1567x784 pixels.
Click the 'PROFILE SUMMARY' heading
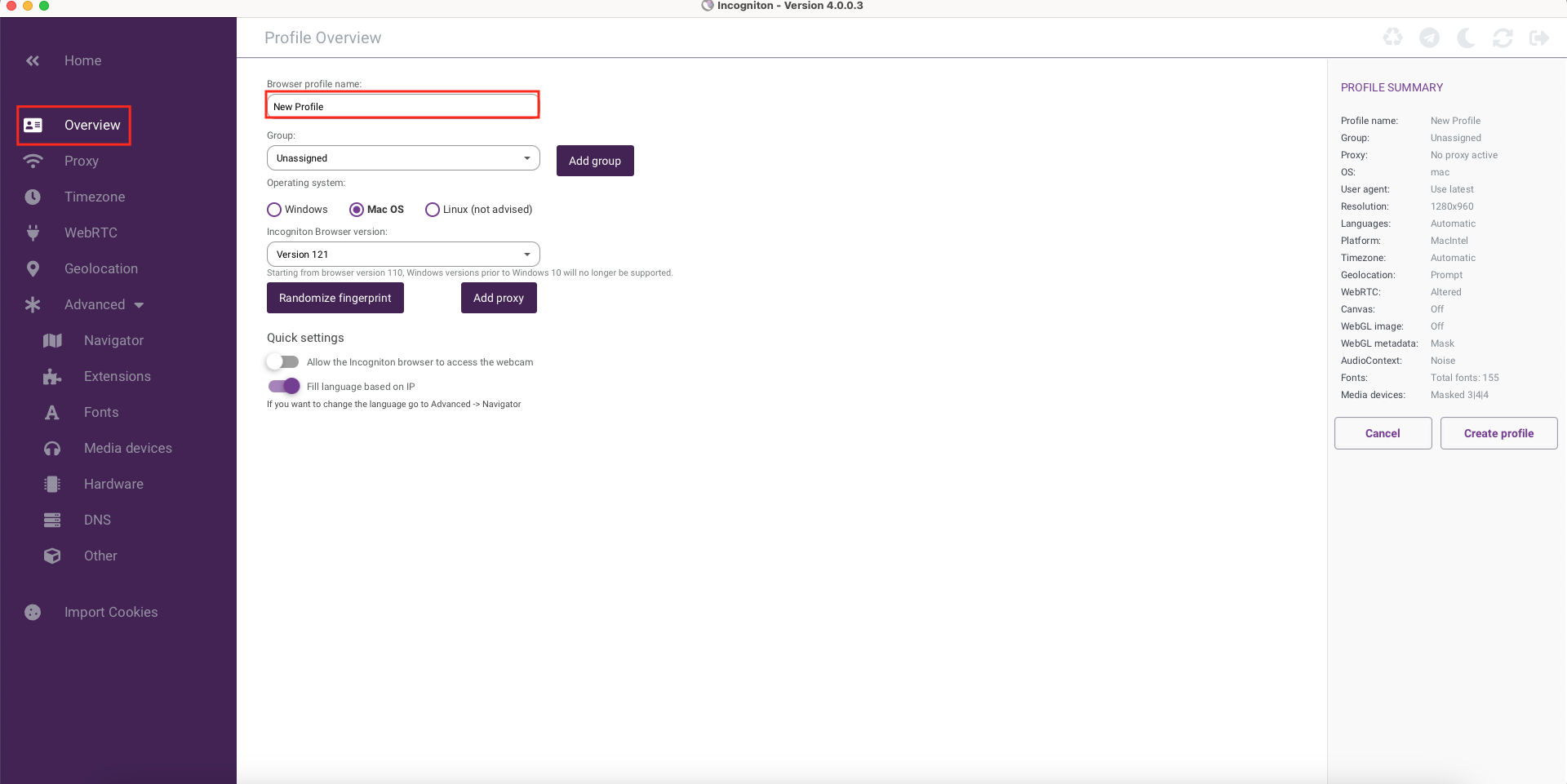[x=1392, y=87]
